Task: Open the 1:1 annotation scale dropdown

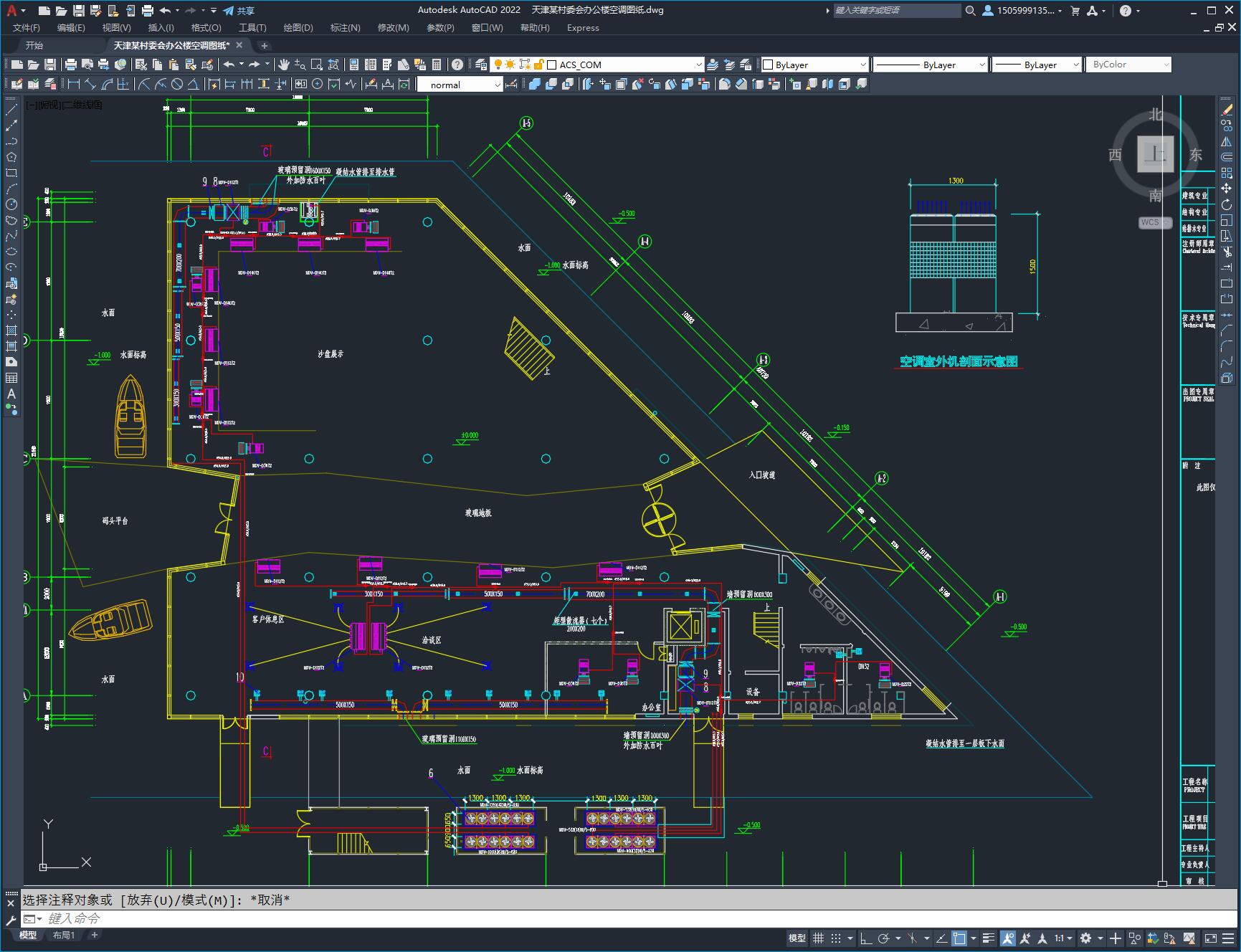Action: pyautogui.click(x=1064, y=938)
